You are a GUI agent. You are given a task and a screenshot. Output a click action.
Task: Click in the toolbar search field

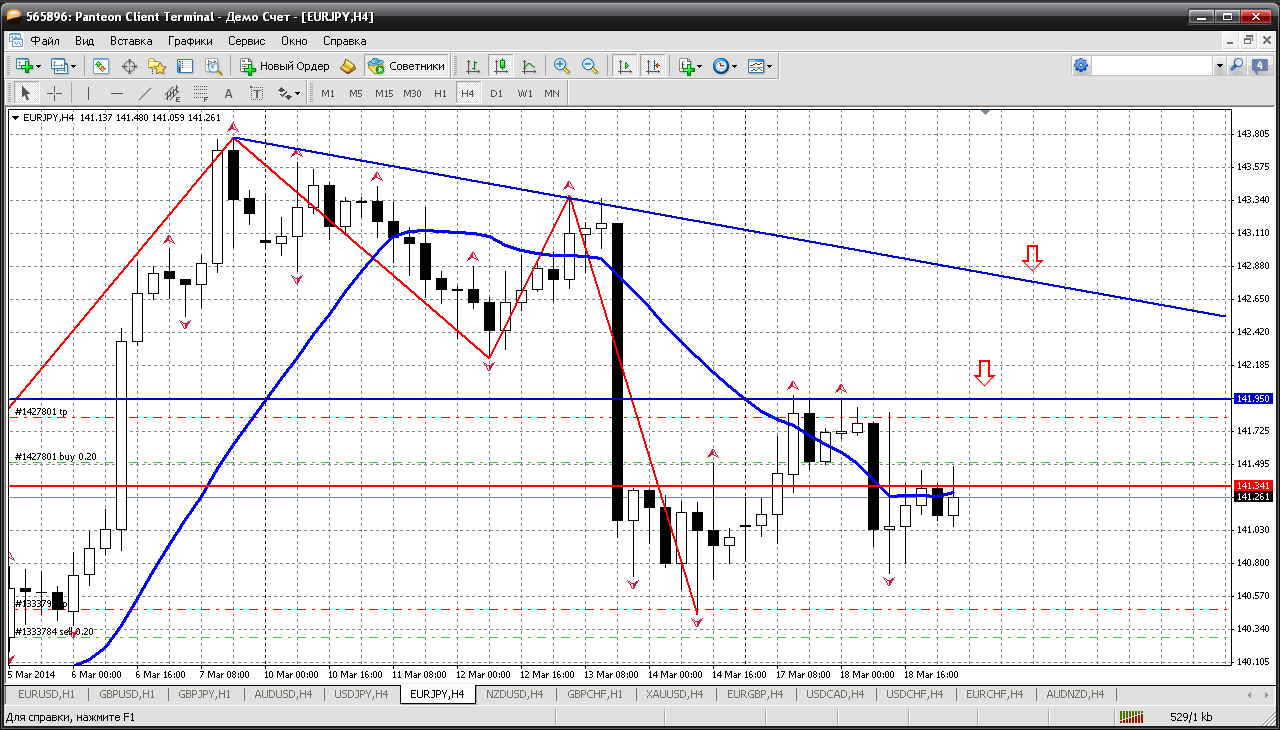point(1152,66)
